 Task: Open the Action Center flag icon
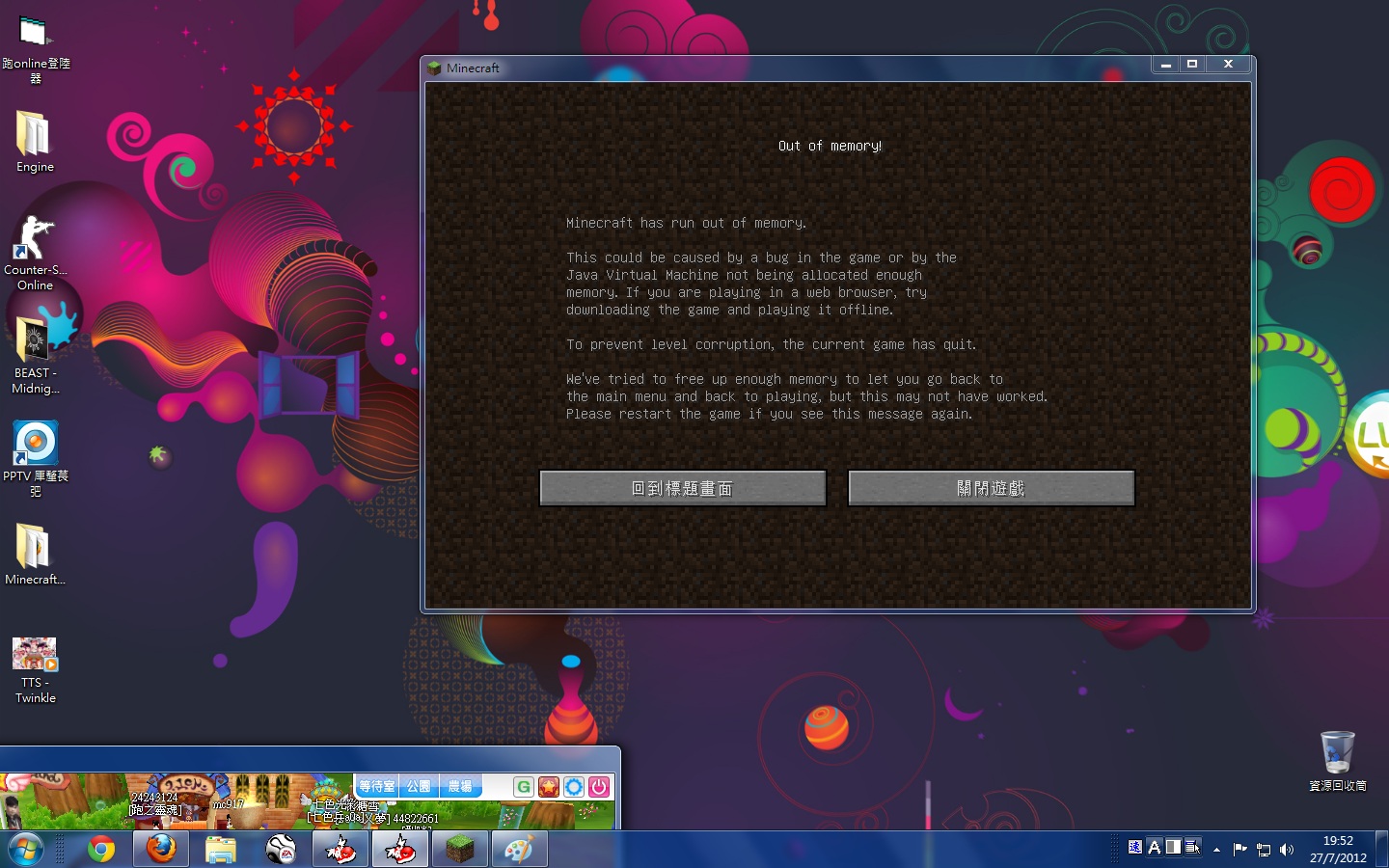click(1240, 850)
